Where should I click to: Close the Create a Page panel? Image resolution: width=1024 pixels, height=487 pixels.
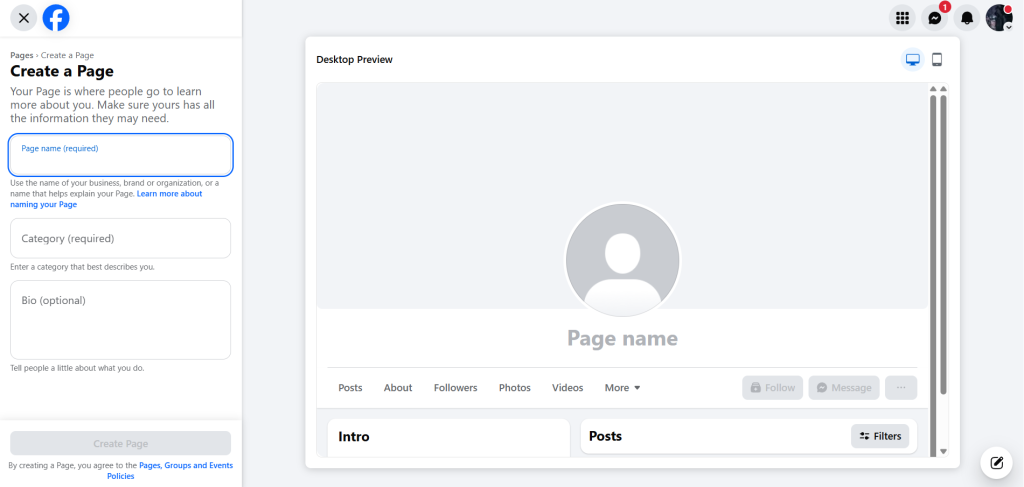click(24, 18)
